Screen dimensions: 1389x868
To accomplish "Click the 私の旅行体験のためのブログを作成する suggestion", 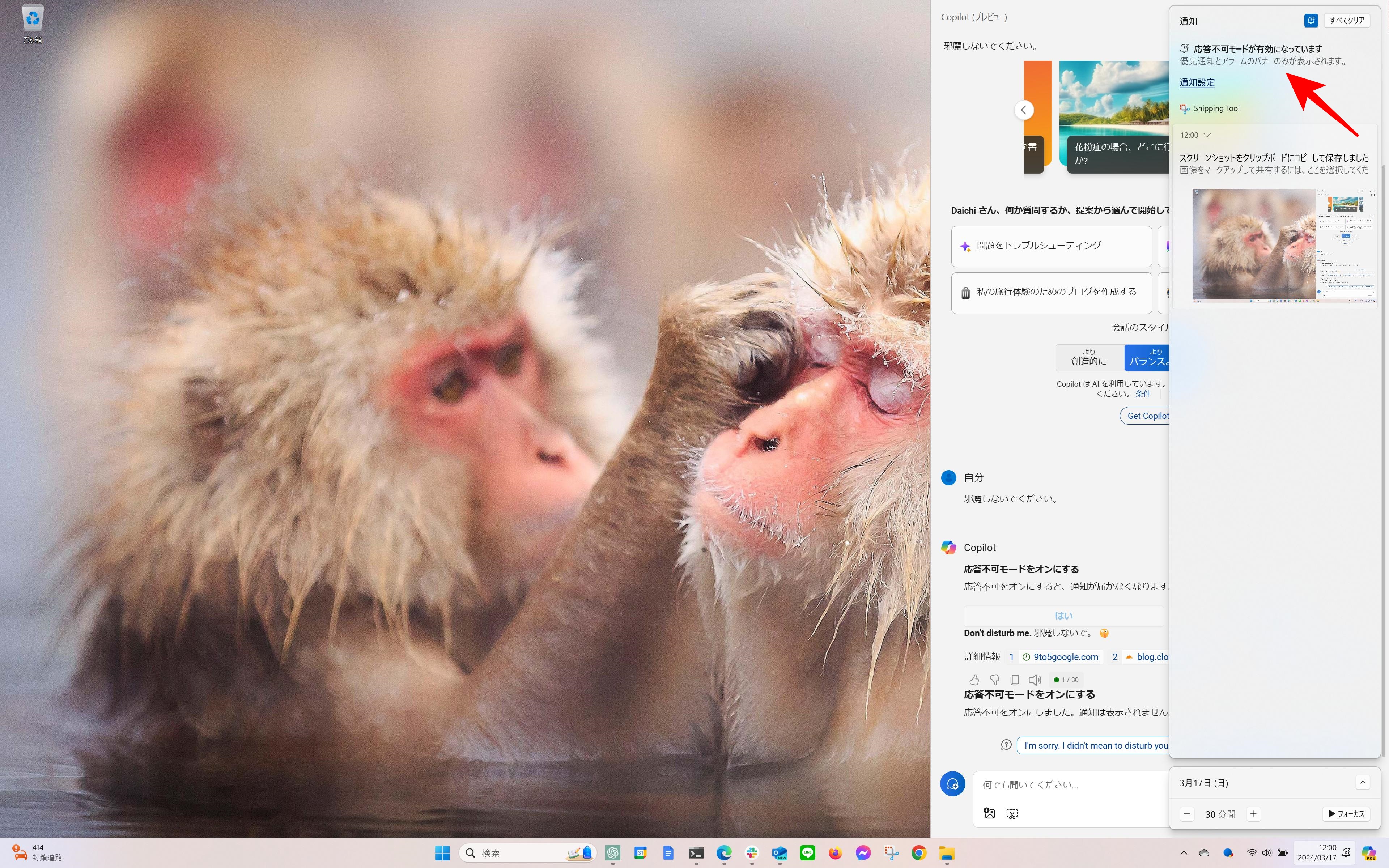I will (1051, 293).
